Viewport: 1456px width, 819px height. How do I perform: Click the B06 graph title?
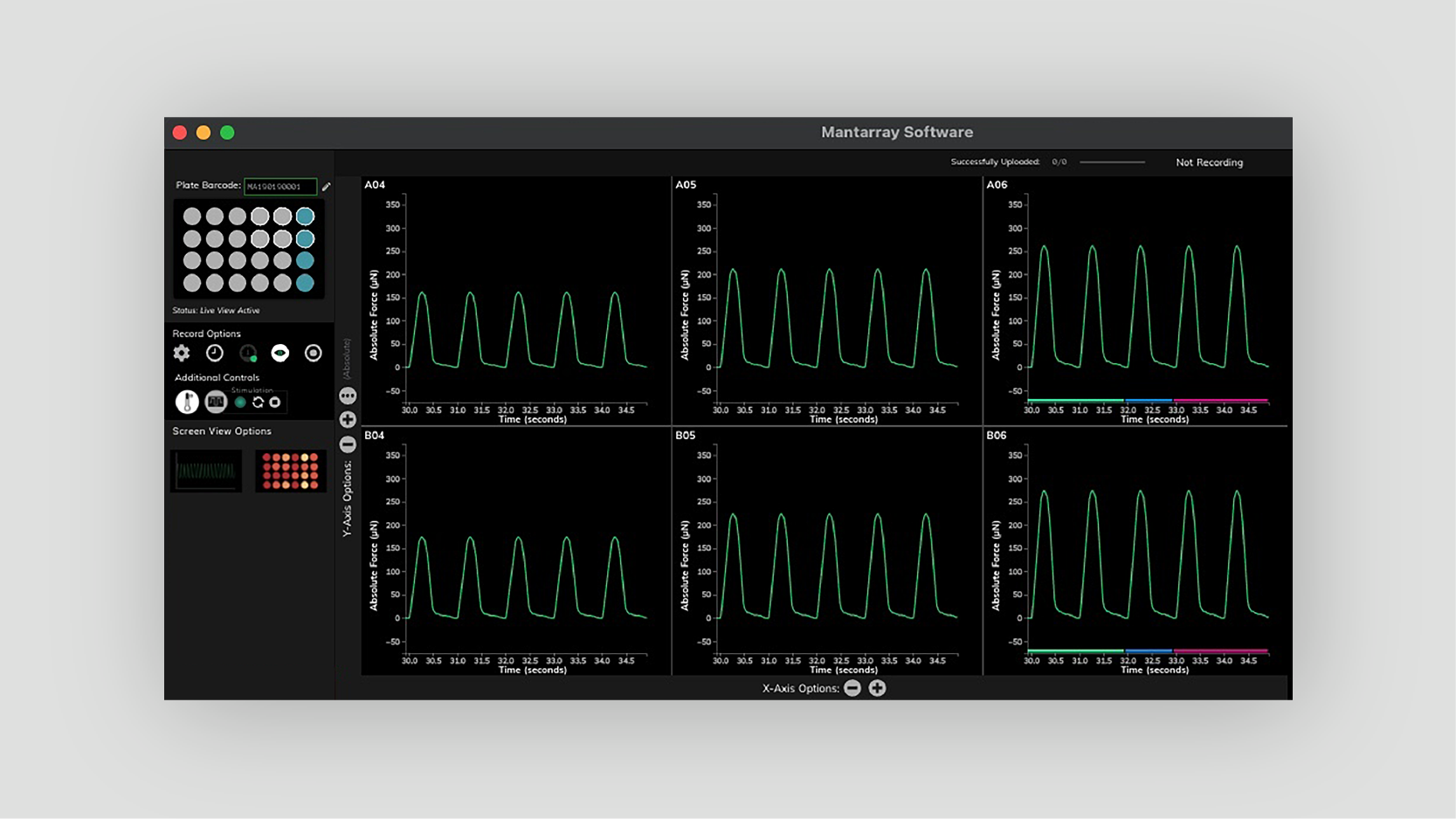tap(997, 436)
